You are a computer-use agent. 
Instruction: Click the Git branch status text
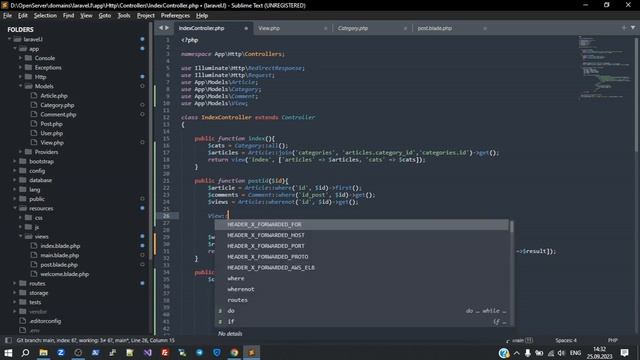click(96, 340)
